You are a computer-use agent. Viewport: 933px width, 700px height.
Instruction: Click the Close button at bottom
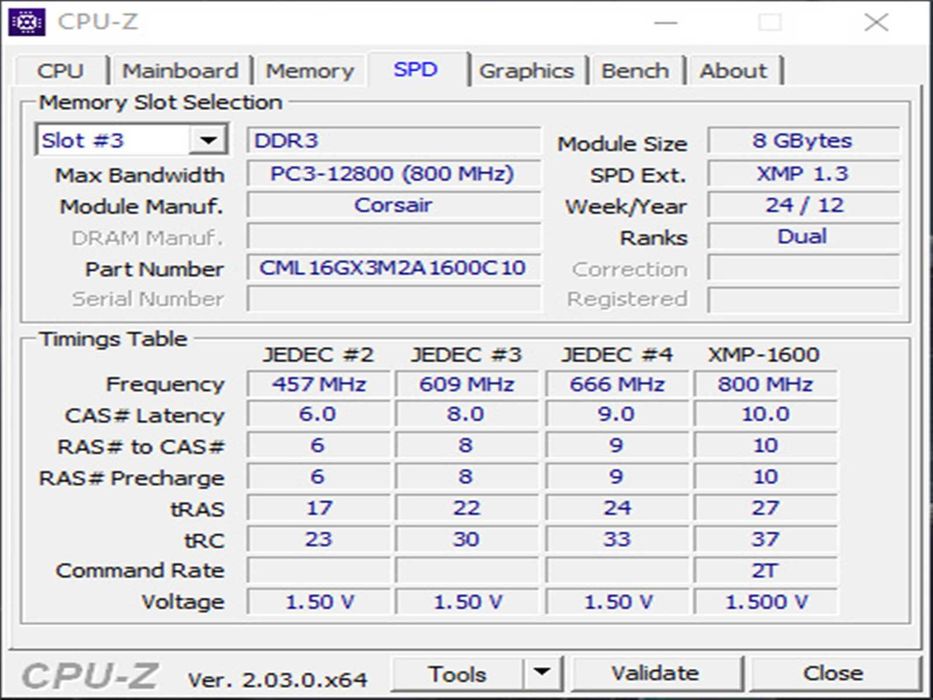833,673
